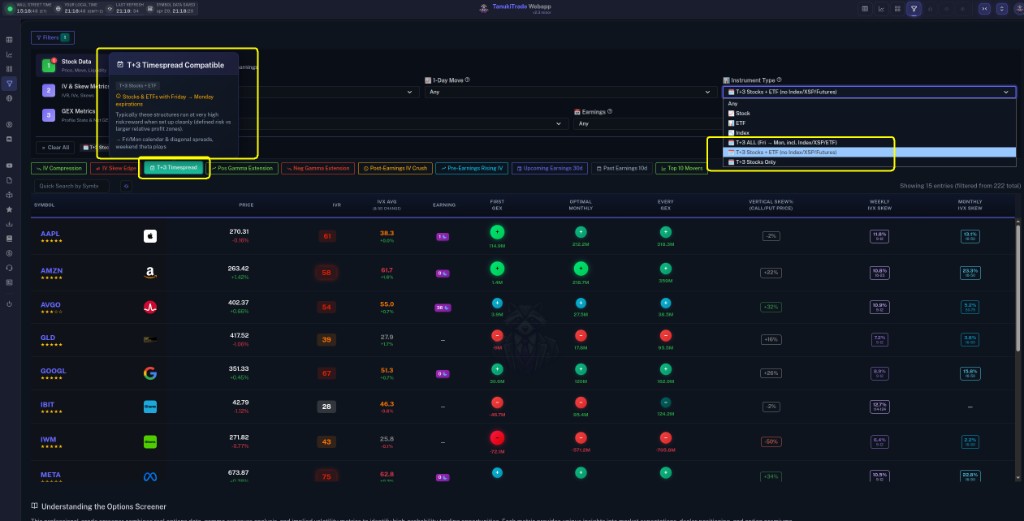The image size is (1024, 521).
Task: Click the Apple logo in AAPL row
Action: point(150,236)
